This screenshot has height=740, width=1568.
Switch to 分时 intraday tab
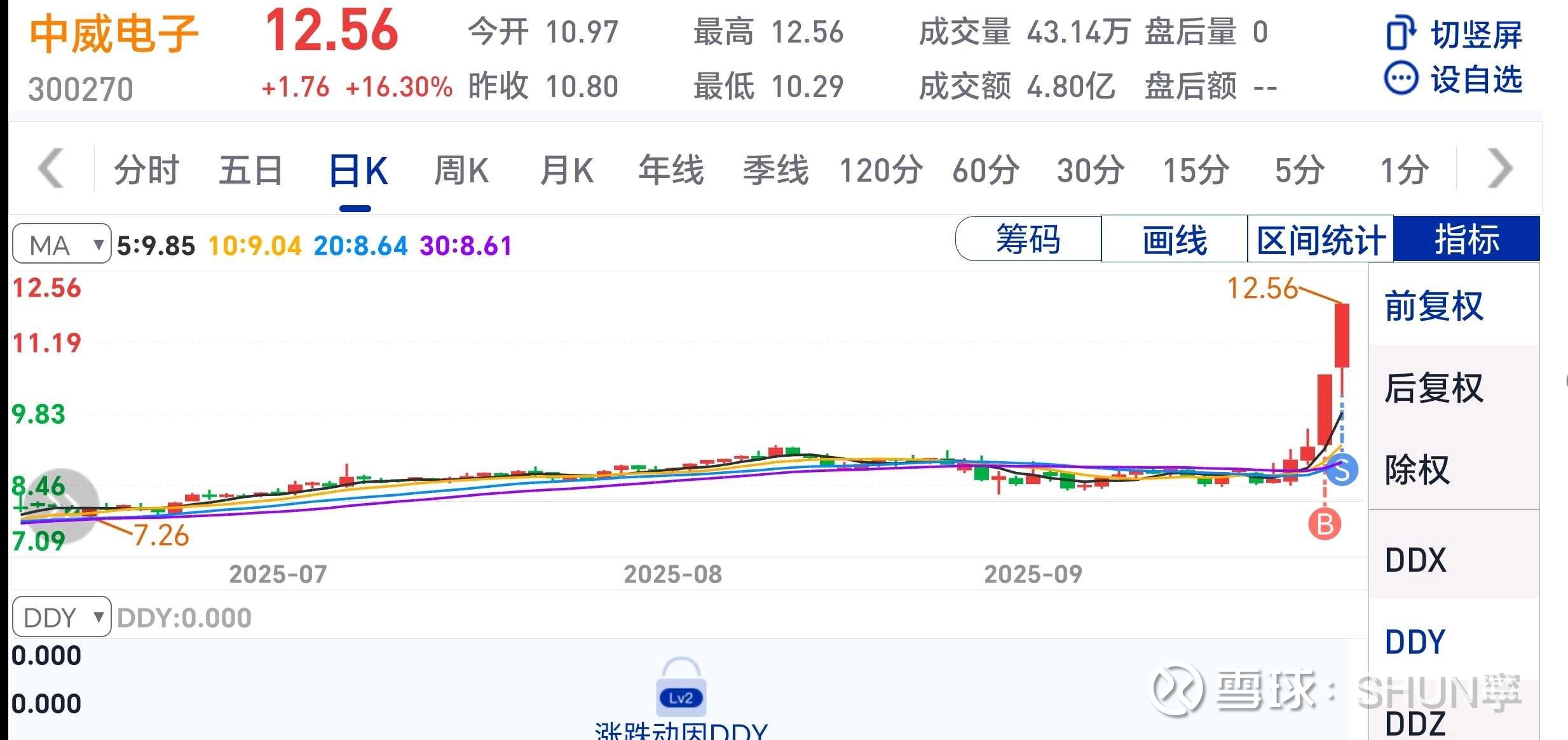click(x=146, y=170)
